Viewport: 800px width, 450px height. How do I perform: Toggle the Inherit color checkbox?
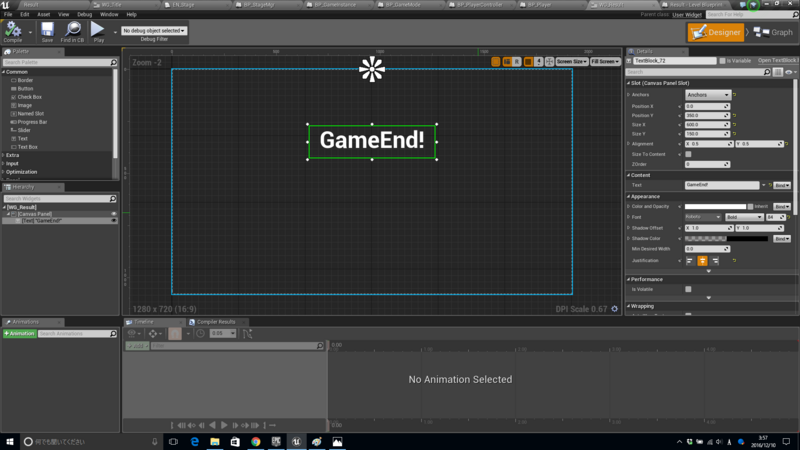point(750,207)
